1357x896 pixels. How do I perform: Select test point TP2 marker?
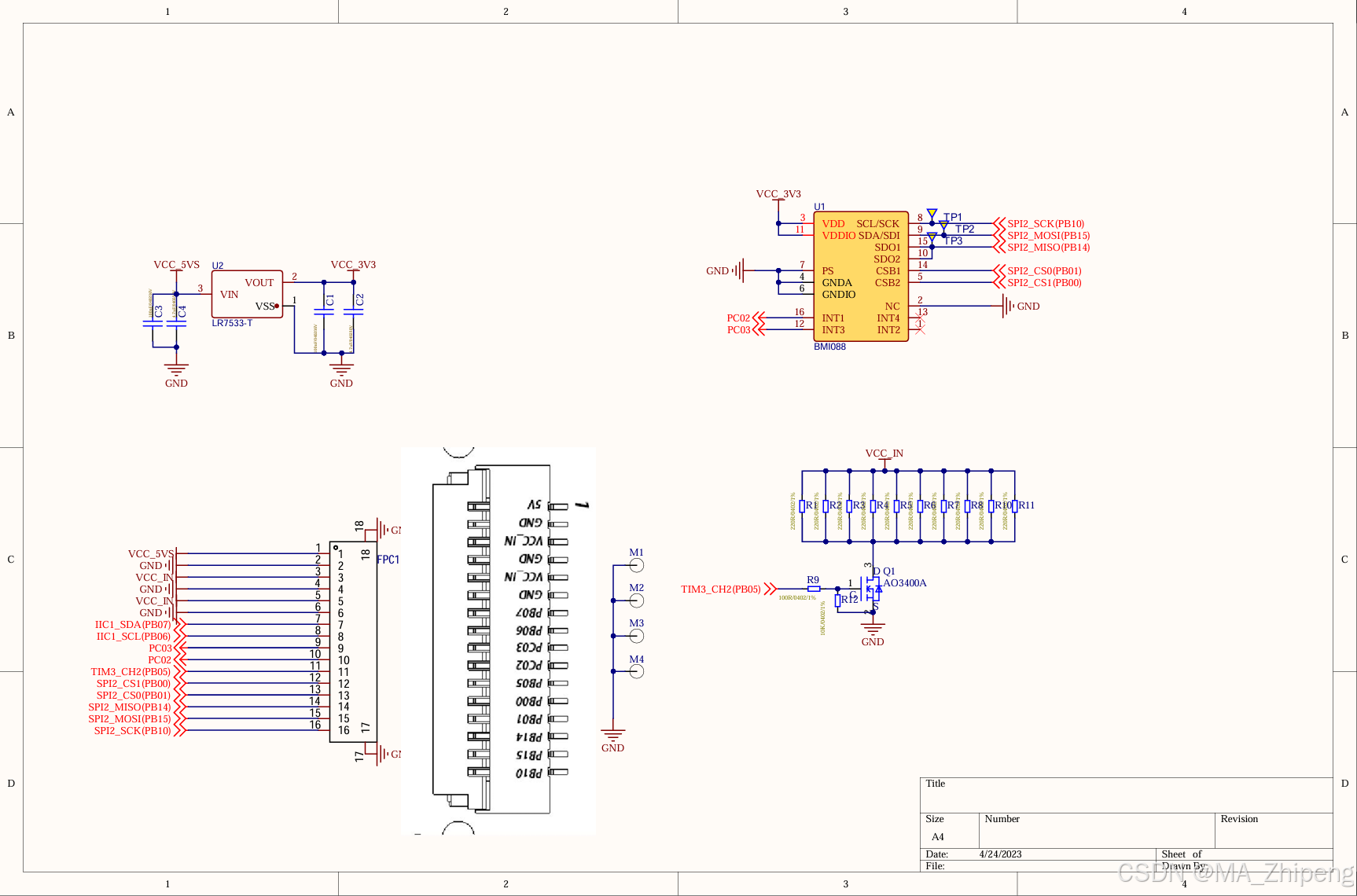tap(943, 226)
